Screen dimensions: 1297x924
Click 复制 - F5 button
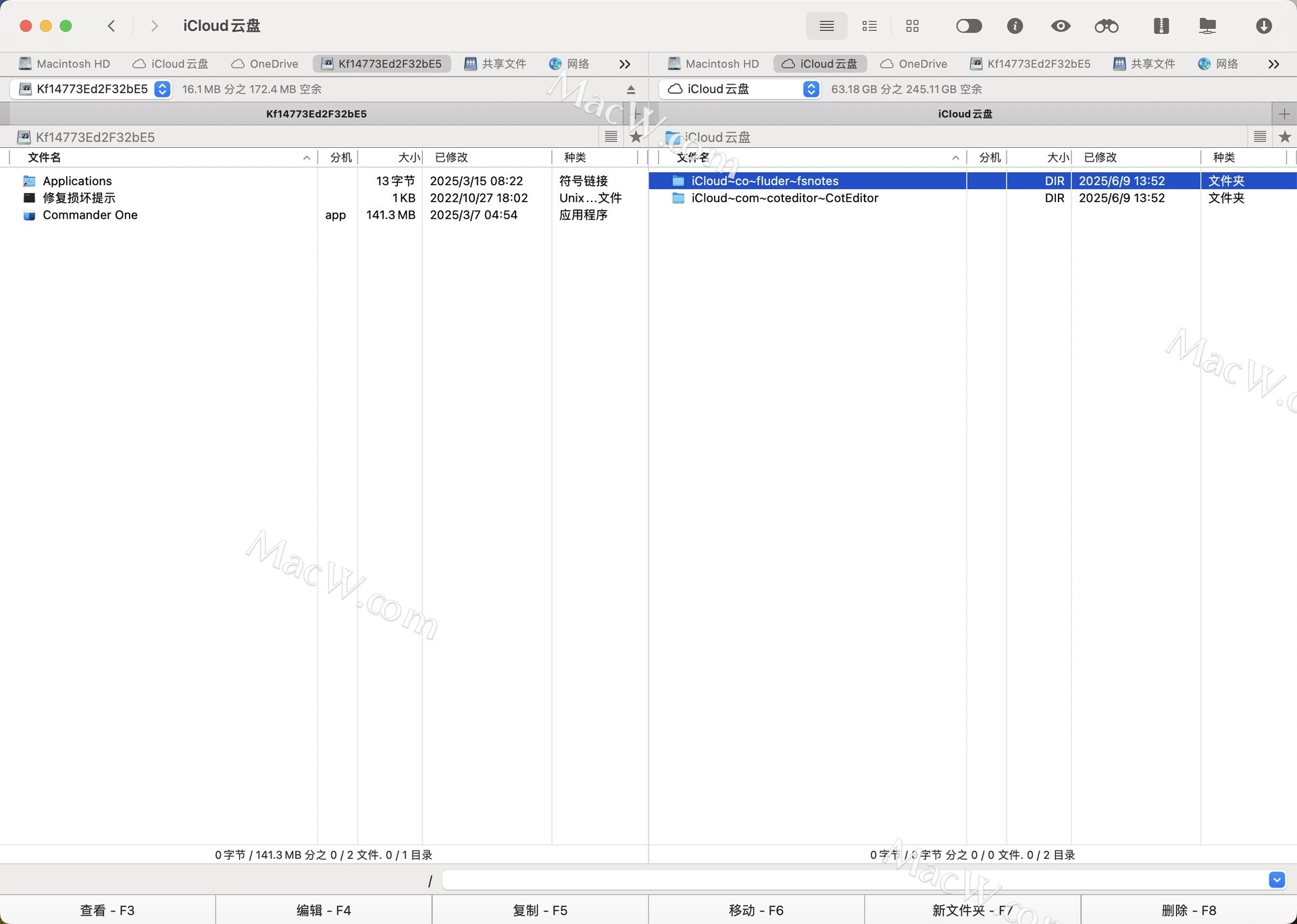[x=540, y=910]
